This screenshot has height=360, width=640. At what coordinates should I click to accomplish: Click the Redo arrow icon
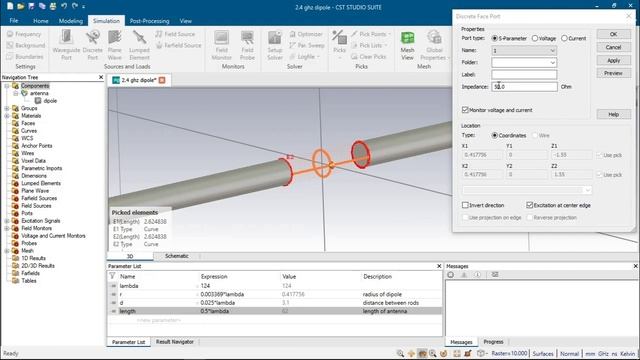point(74,6)
